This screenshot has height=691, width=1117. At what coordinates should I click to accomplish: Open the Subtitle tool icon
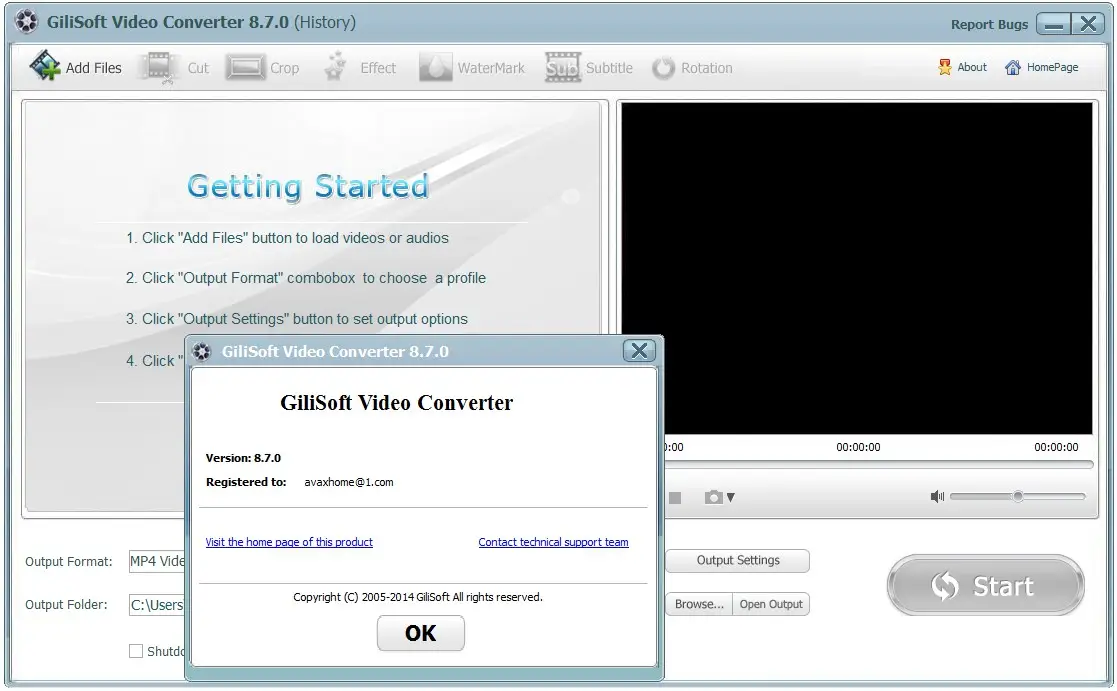[x=563, y=68]
